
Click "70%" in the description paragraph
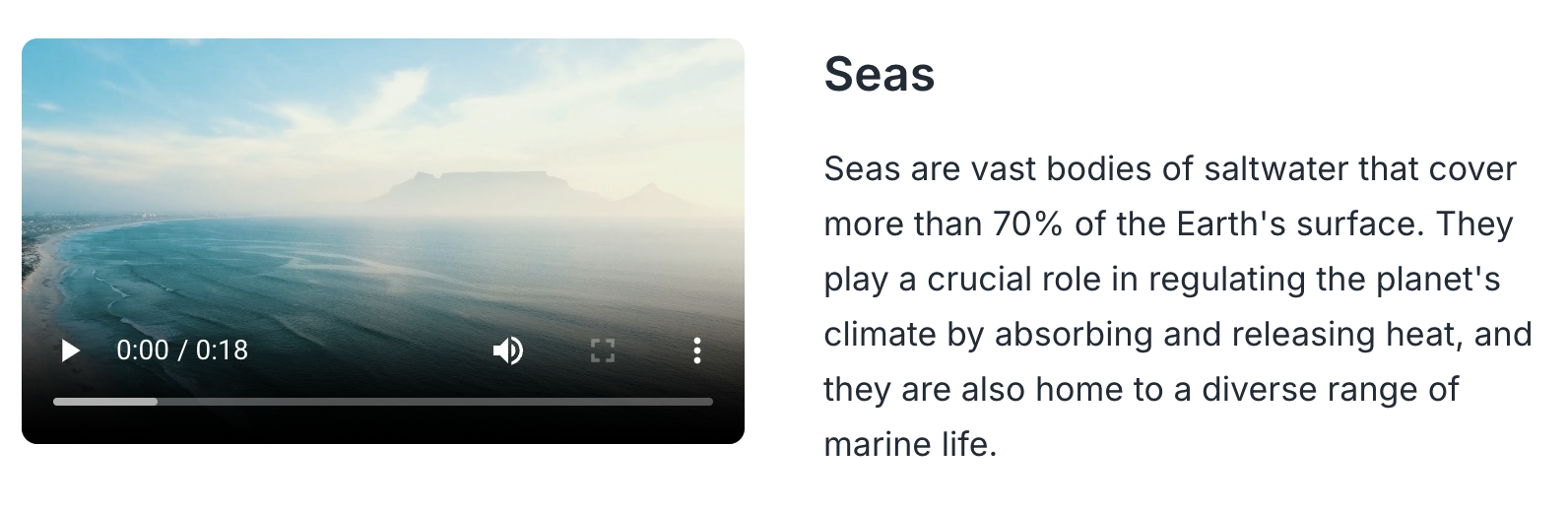[x=1027, y=224]
